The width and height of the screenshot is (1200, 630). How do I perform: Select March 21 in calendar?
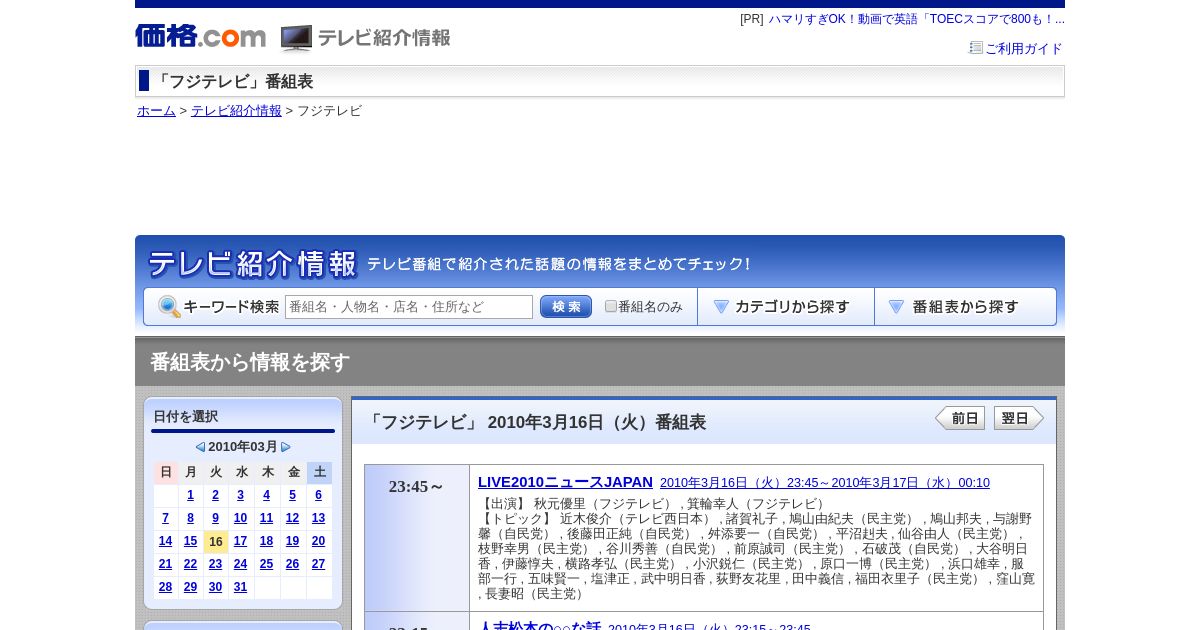click(165, 564)
